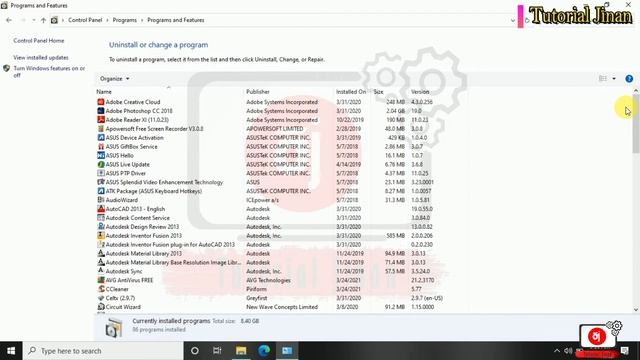Expand the view options dropdown arrow
Image resolution: width=640 pixels, height=360 pixels.
pyautogui.click(x=614, y=79)
